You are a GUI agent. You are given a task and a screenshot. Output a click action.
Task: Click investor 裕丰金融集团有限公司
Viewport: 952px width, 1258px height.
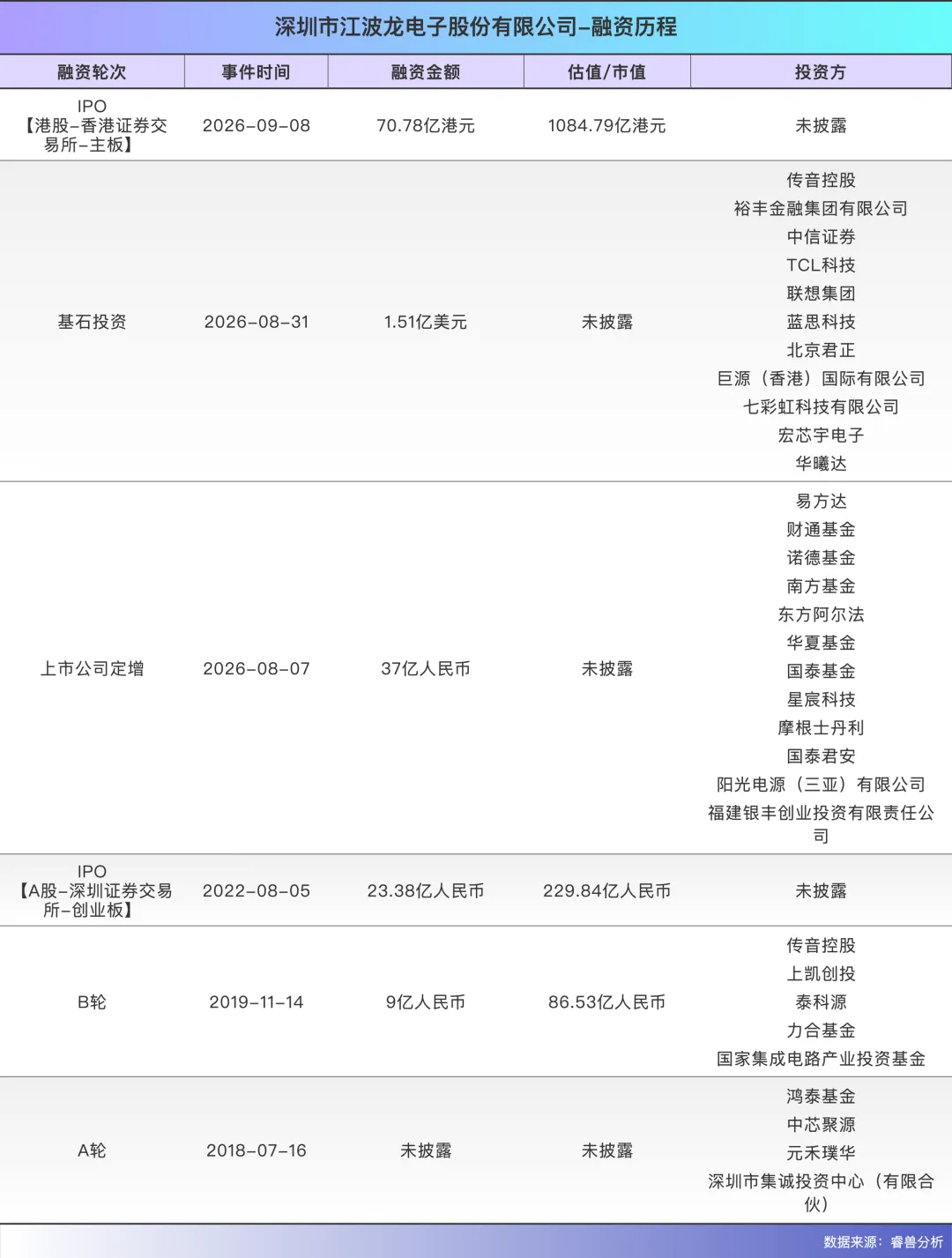click(x=821, y=208)
